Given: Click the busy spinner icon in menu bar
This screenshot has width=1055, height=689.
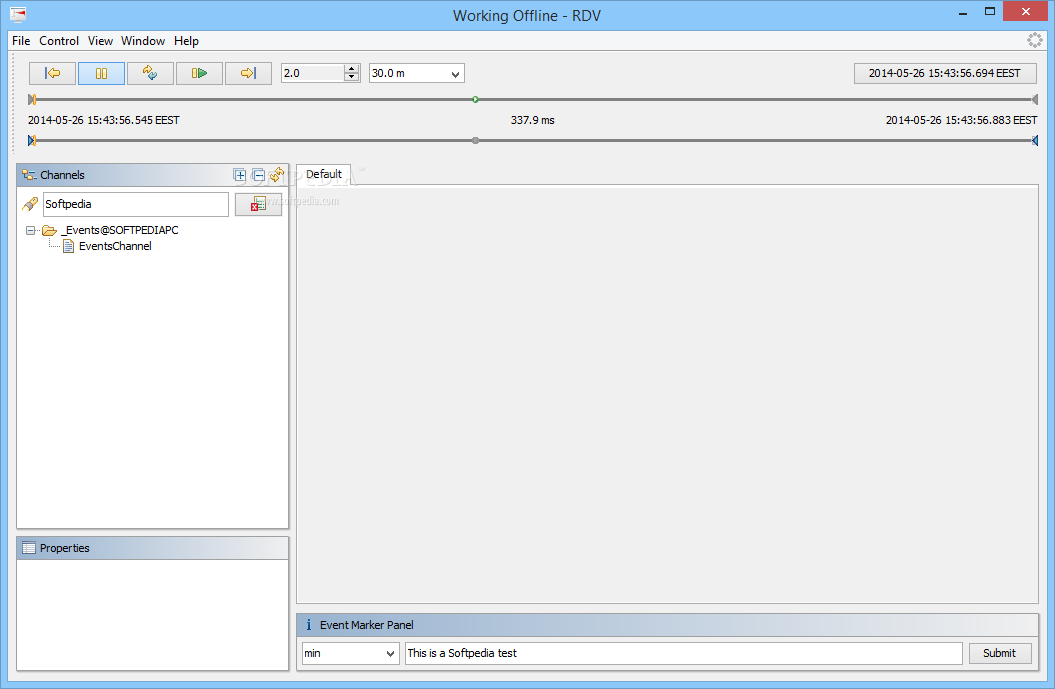Looking at the screenshot, I should pos(1035,40).
